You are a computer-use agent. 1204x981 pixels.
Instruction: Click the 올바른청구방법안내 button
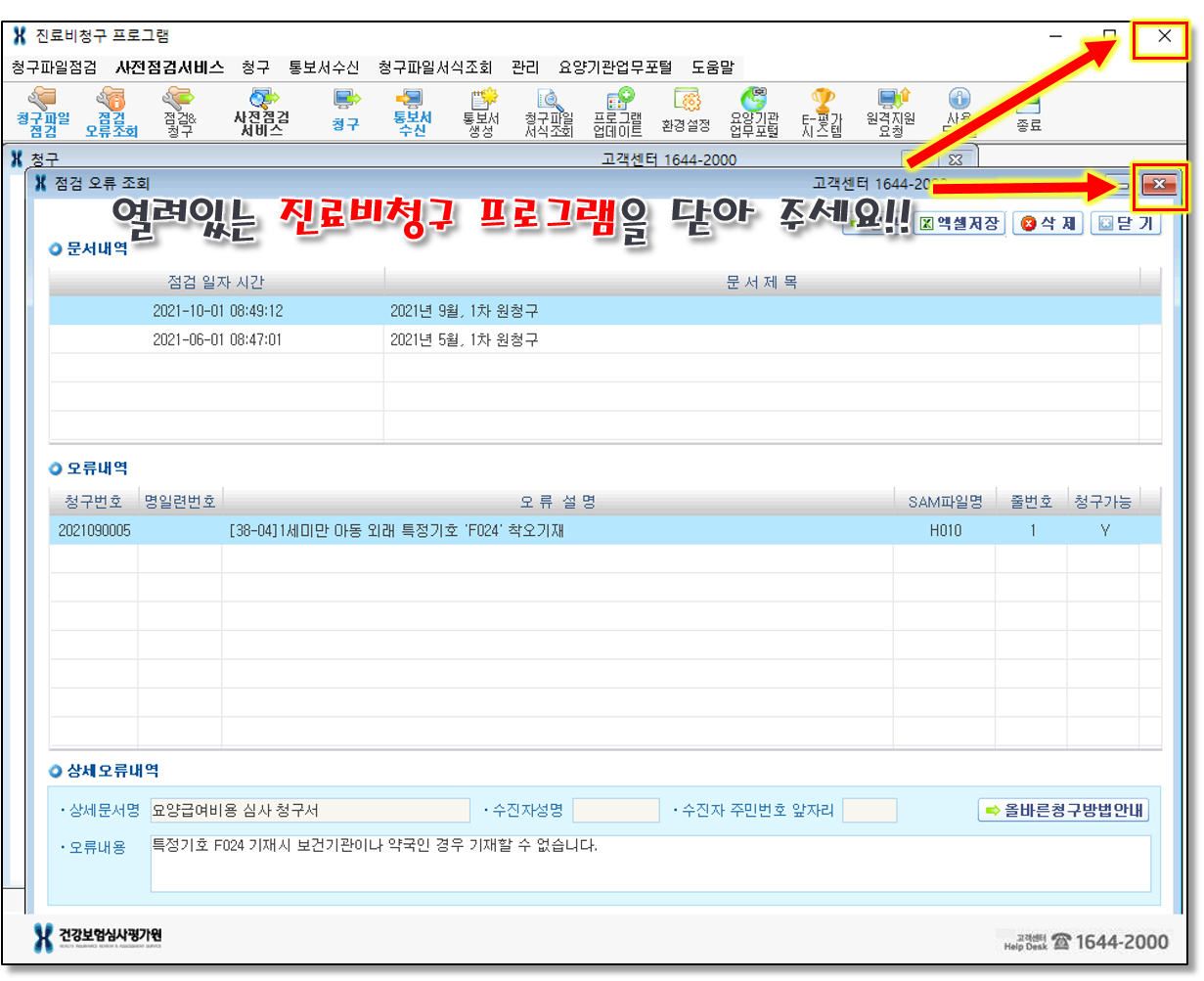tap(1063, 810)
